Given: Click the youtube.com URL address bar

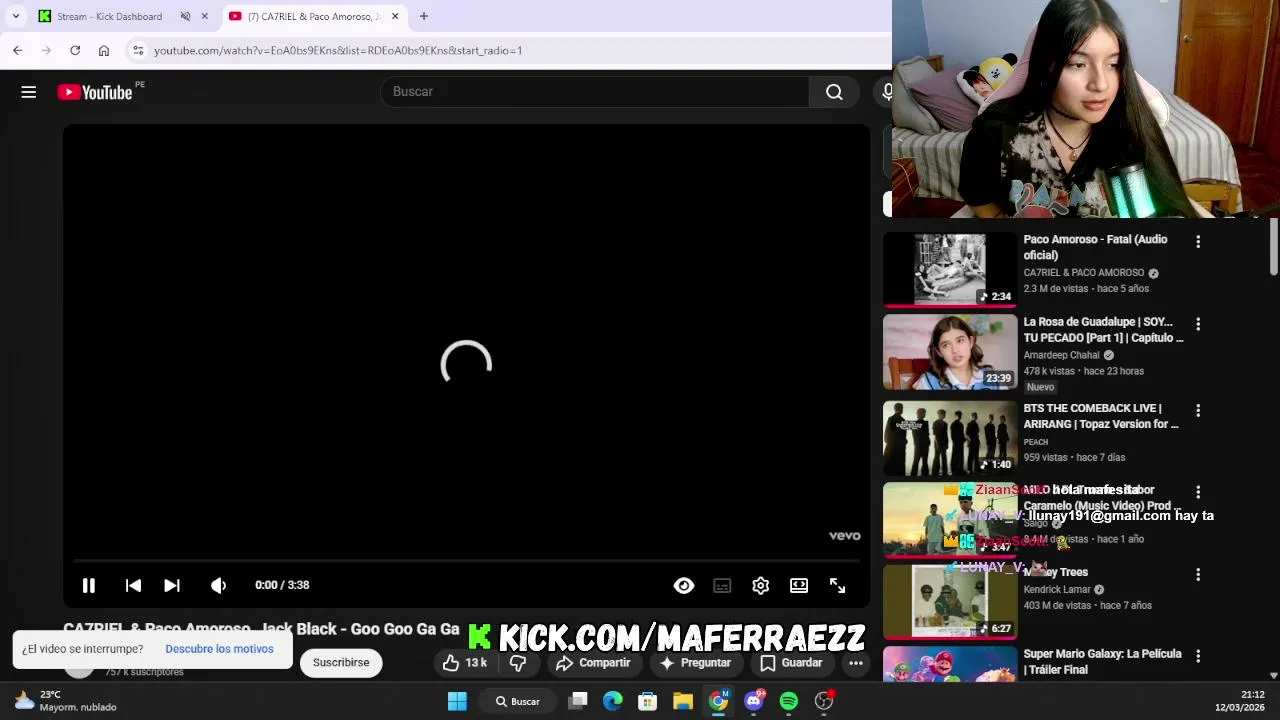Looking at the screenshot, I should pos(338,50).
